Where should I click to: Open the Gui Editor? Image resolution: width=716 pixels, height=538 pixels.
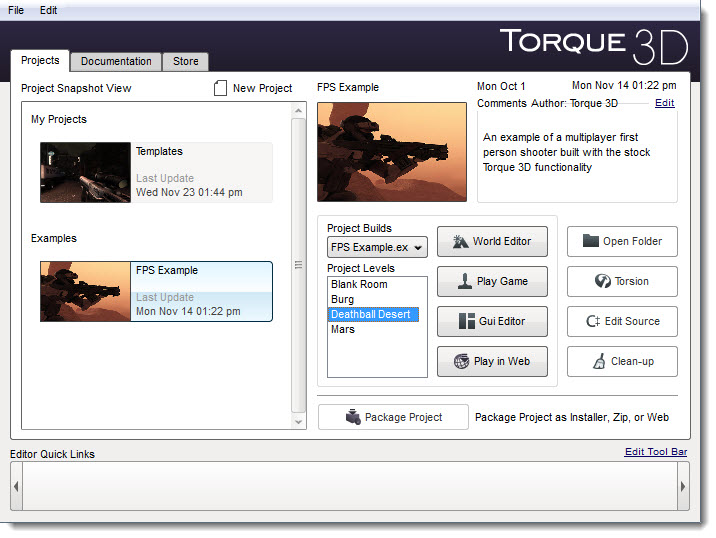tap(492, 322)
